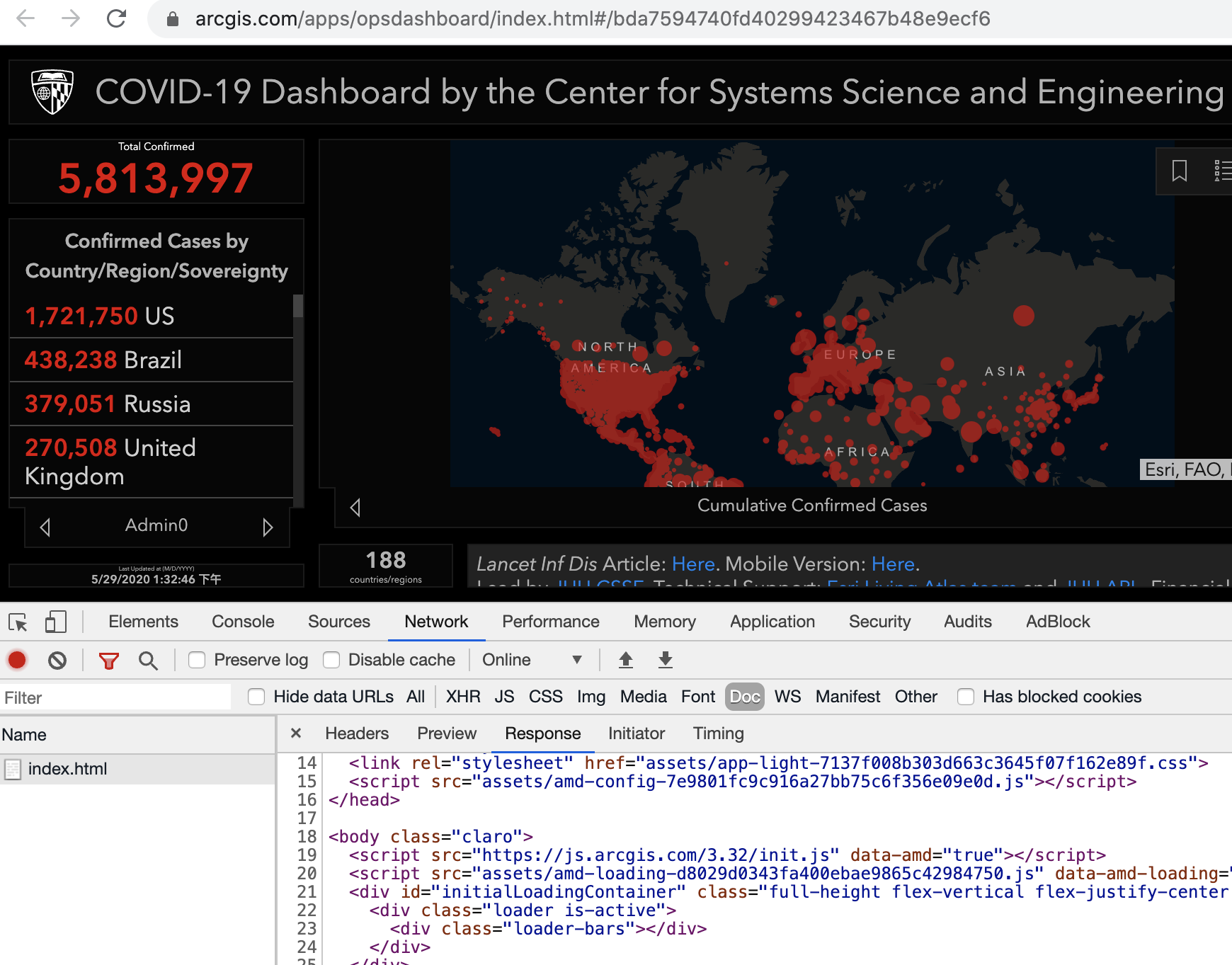Image resolution: width=1232 pixels, height=965 pixels.
Task: Go to previous Admin0 list tab
Action: 45,527
